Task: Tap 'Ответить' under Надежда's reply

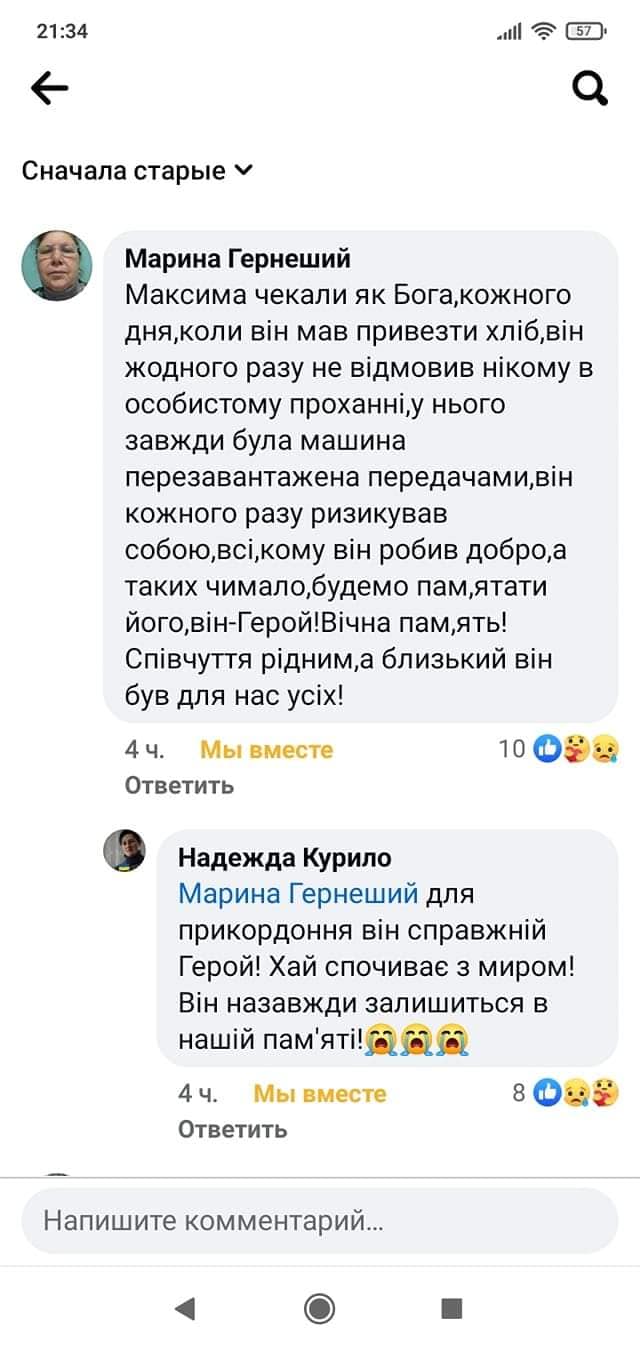Action: [x=233, y=1129]
